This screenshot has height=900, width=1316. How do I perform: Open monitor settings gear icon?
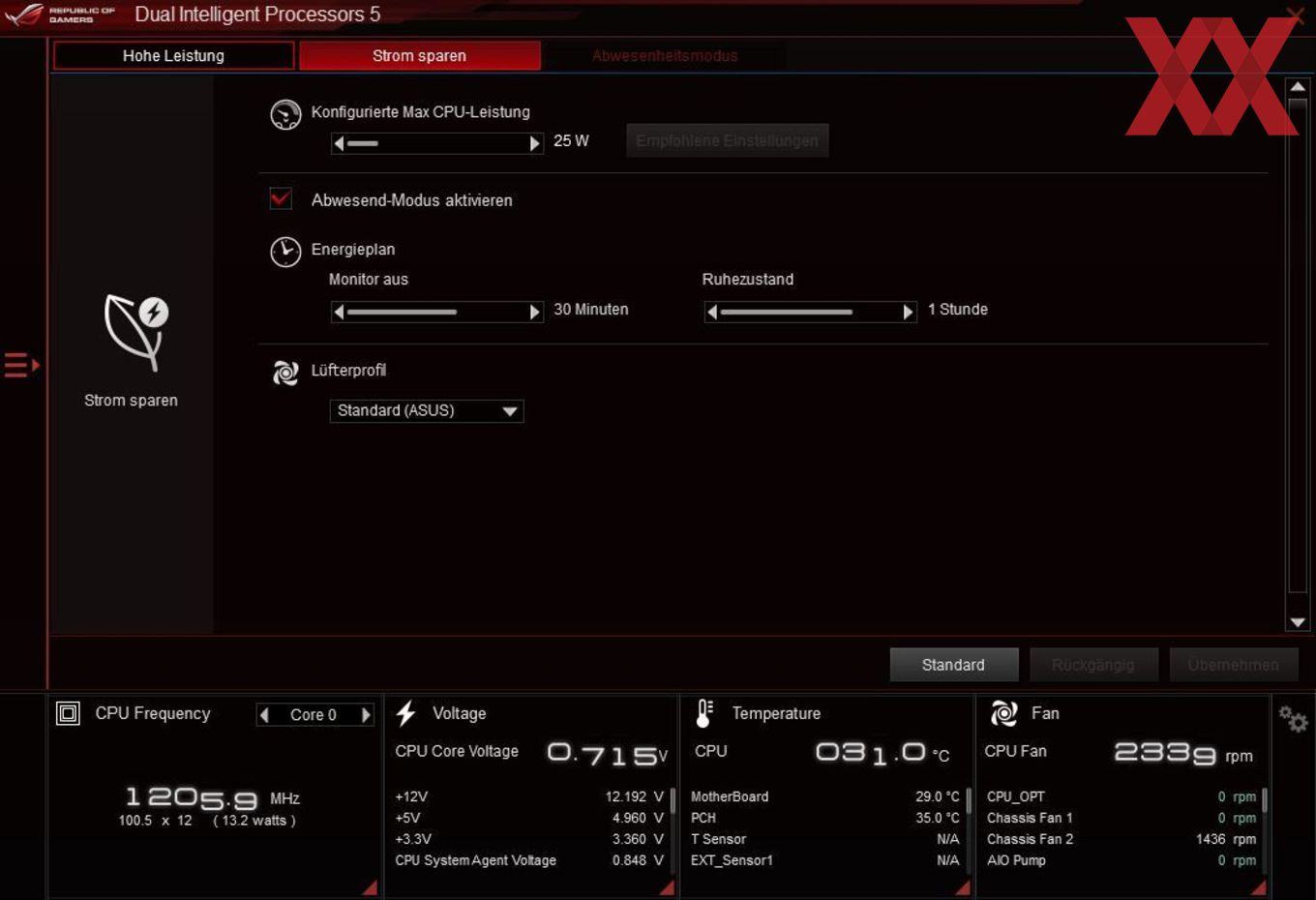click(x=1293, y=719)
